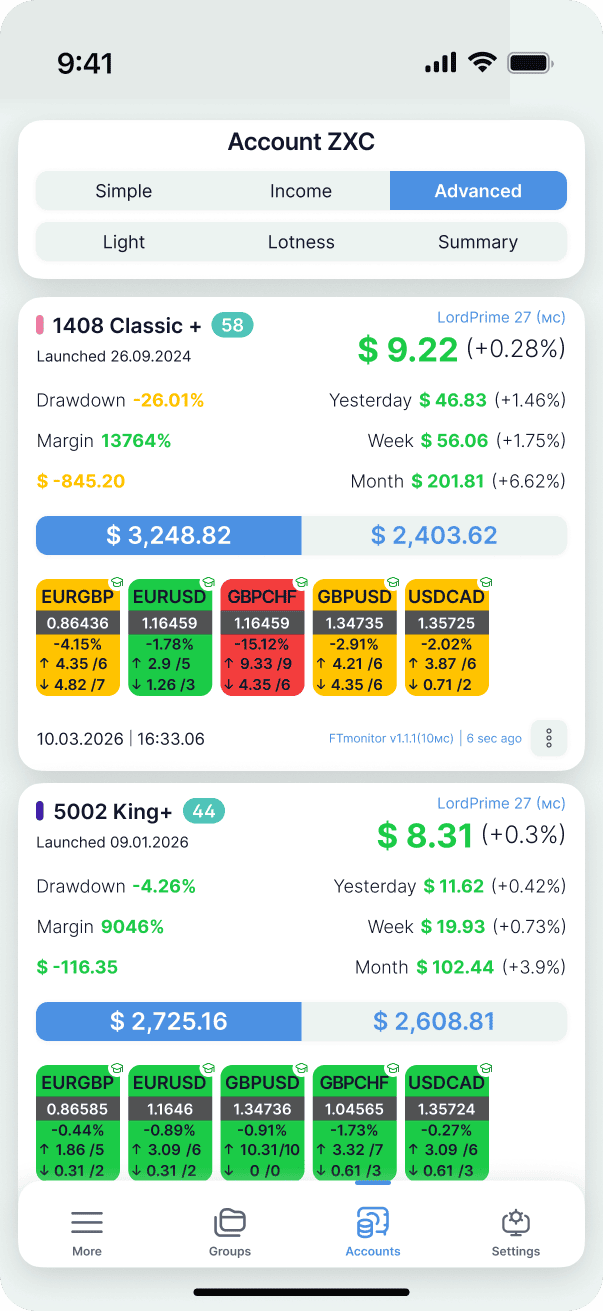
Task: Tap the Accounts icon in bottom bar
Action: point(373,1223)
